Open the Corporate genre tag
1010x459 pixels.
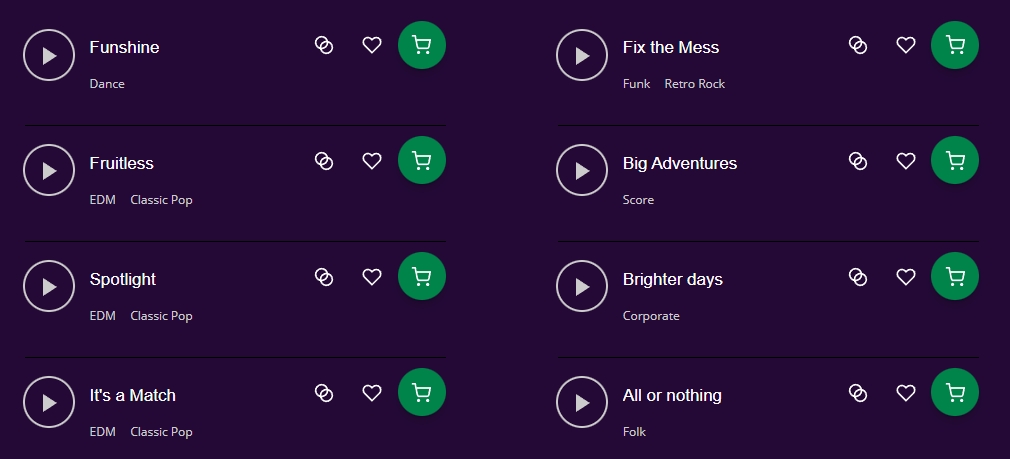tap(651, 315)
